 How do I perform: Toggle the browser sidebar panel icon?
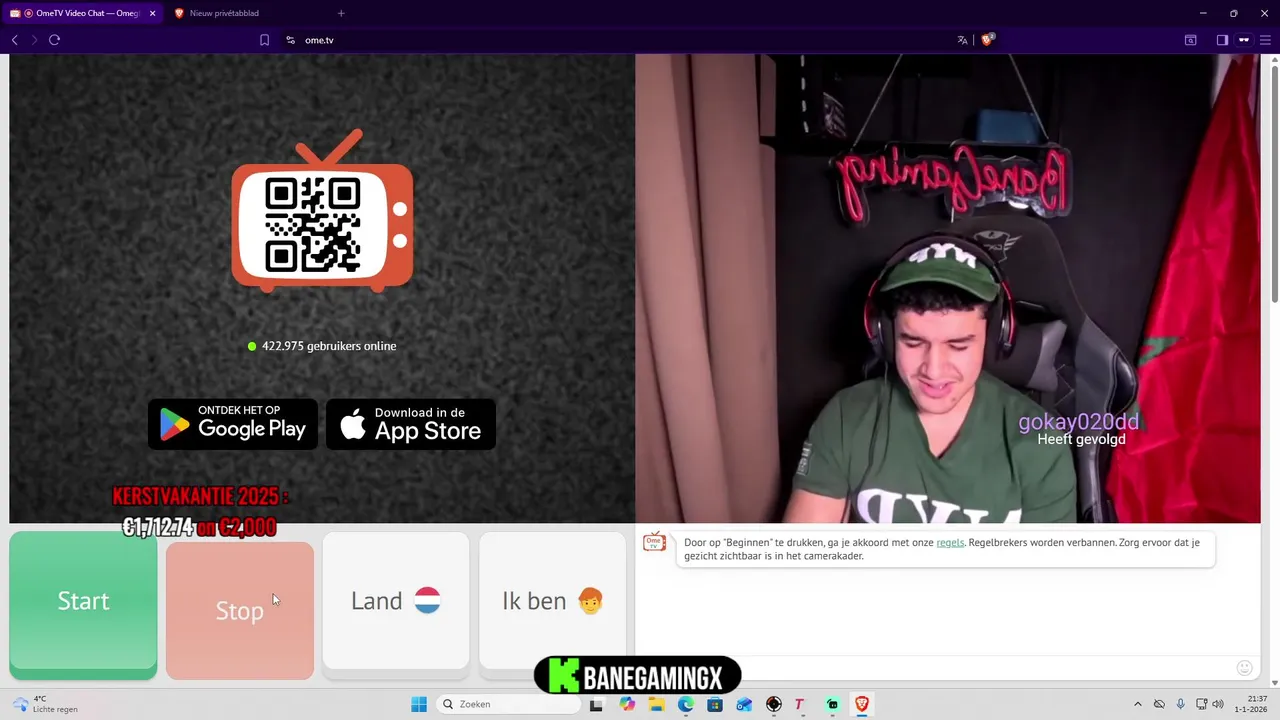pos(1222,40)
